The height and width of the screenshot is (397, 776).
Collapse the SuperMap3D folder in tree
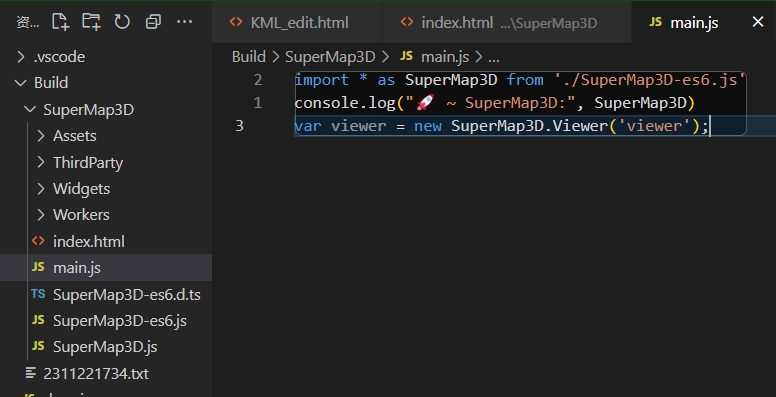pos(106,109)
